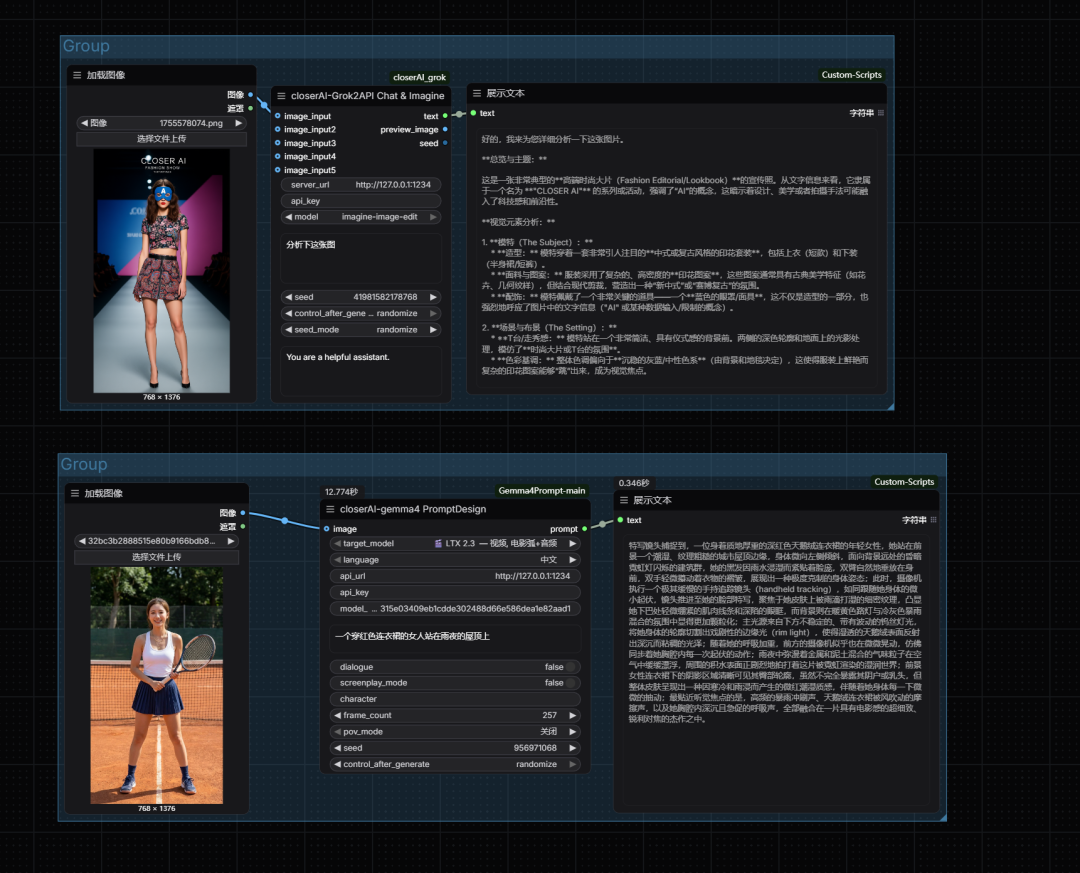Click 图像 output port of 32bc3b image loader
The image size is (1080, 873).
coord(243,513)
